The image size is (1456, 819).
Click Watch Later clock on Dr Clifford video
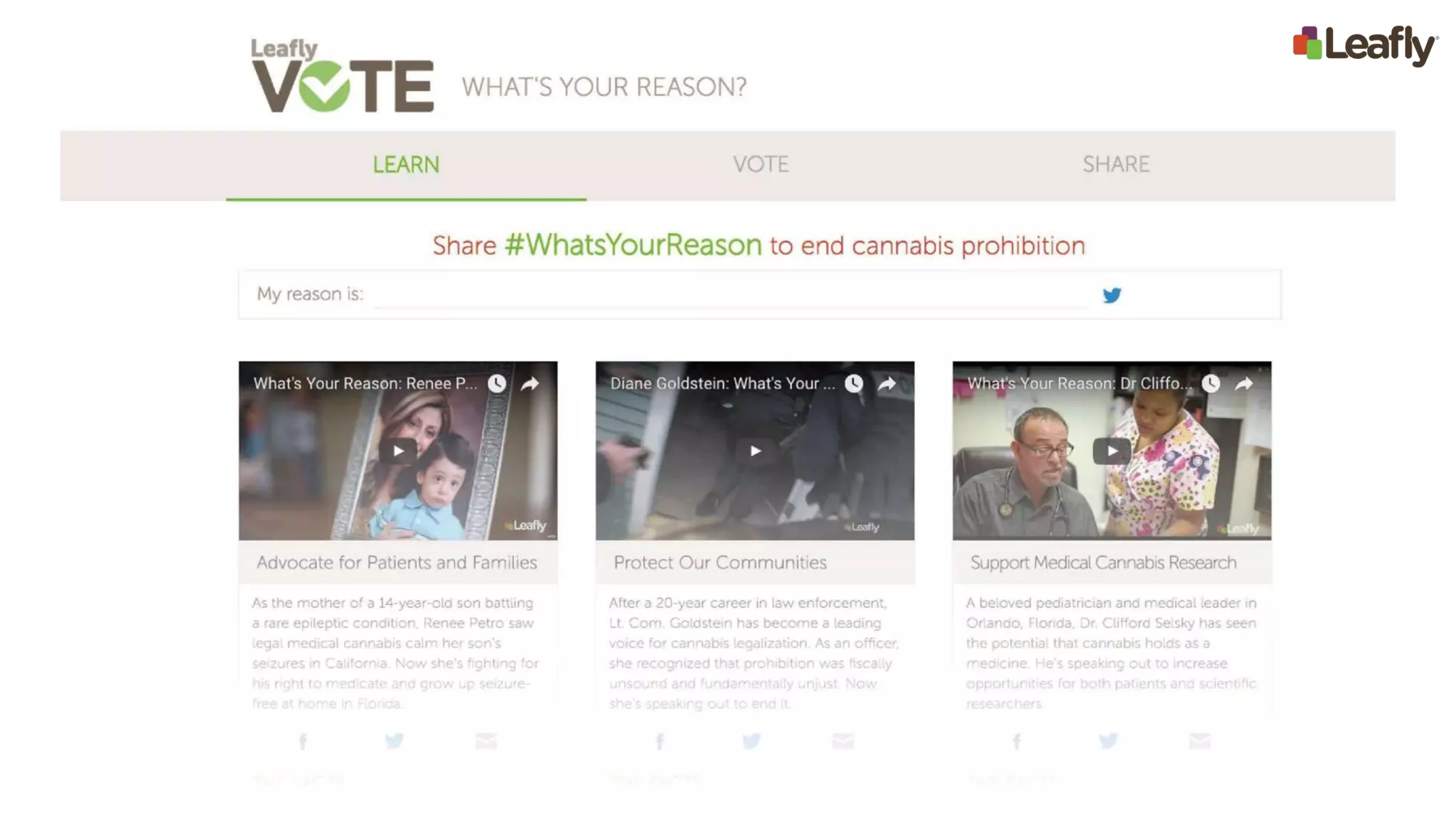(1211, 384)
